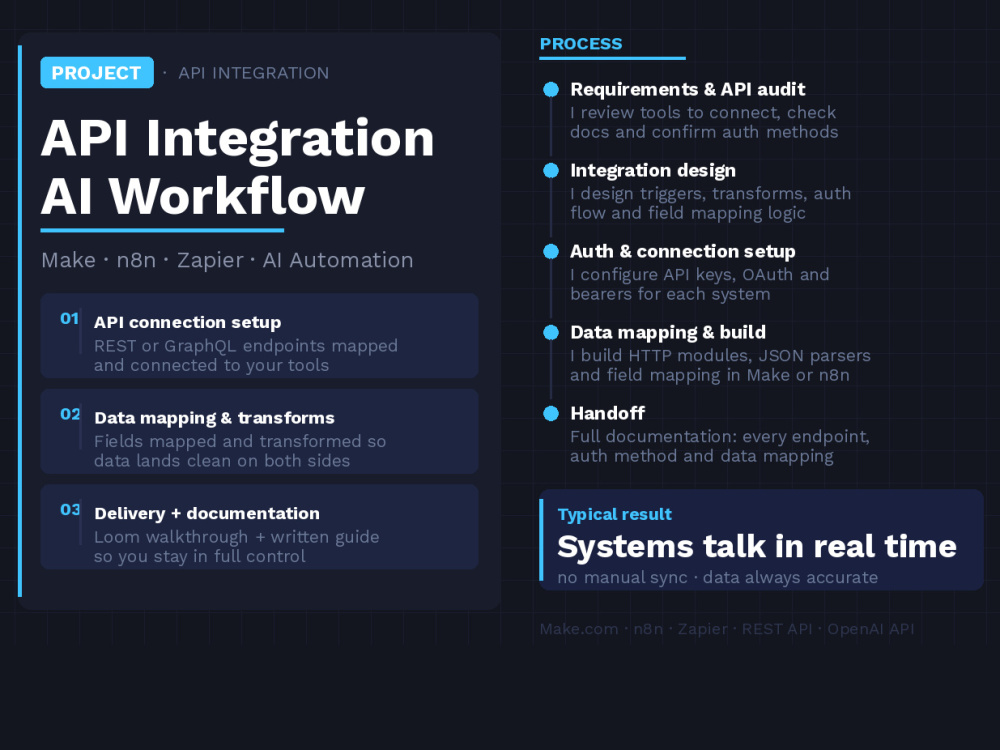Click the bullet dot beside 'Requirements & API audit'
The image size is (1000, 750).
[x=551, y=89]
